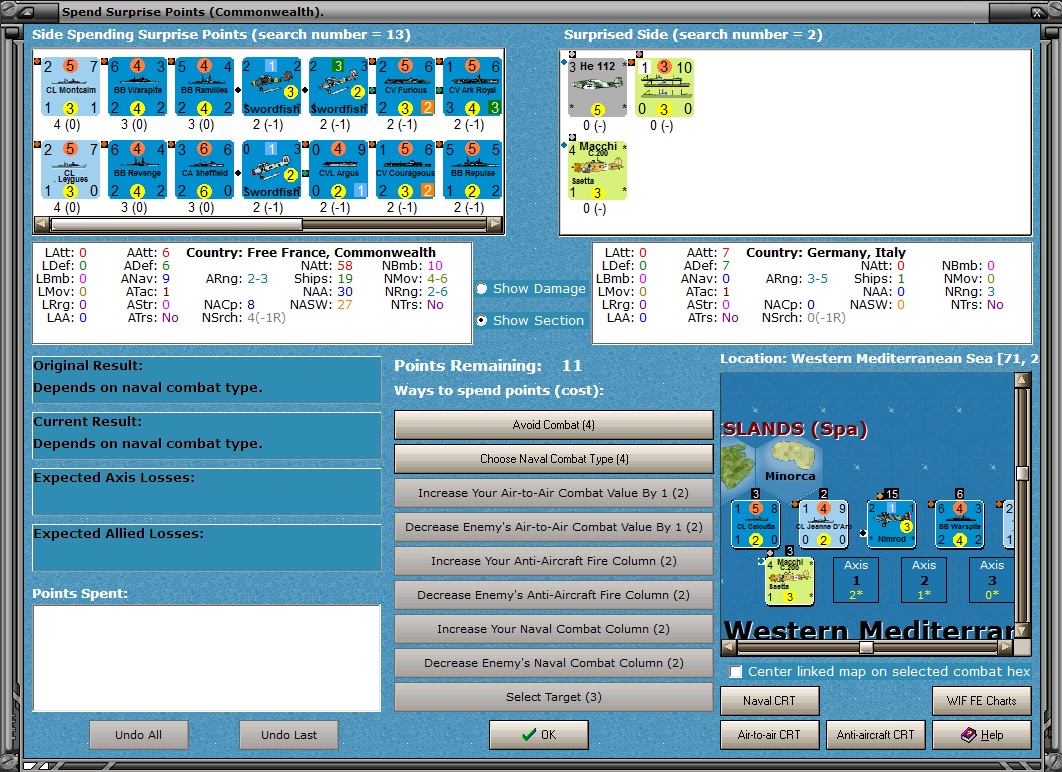Screen dimensions: 1062x772
Task: Click Decrease Enemy's Naval Combat Column
Action: pyautogui.click(x=553, y=663)
